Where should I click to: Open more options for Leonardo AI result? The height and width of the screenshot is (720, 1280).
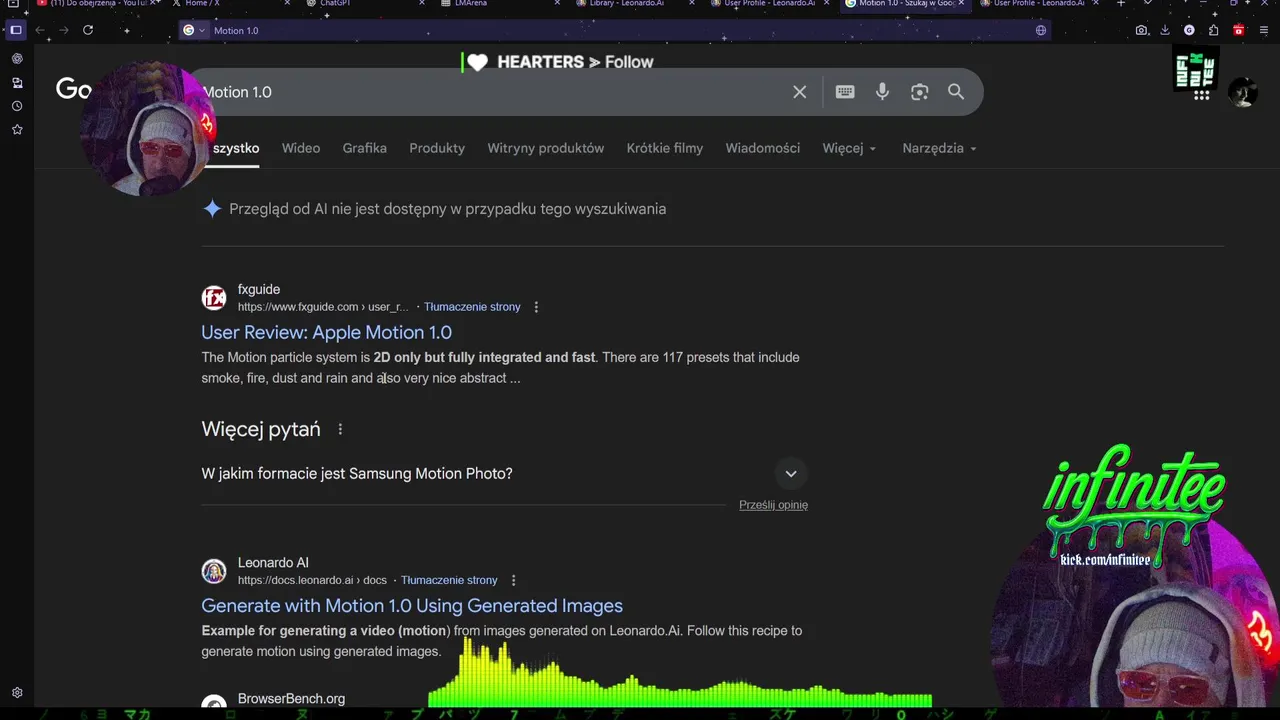(x=514, y=580)
